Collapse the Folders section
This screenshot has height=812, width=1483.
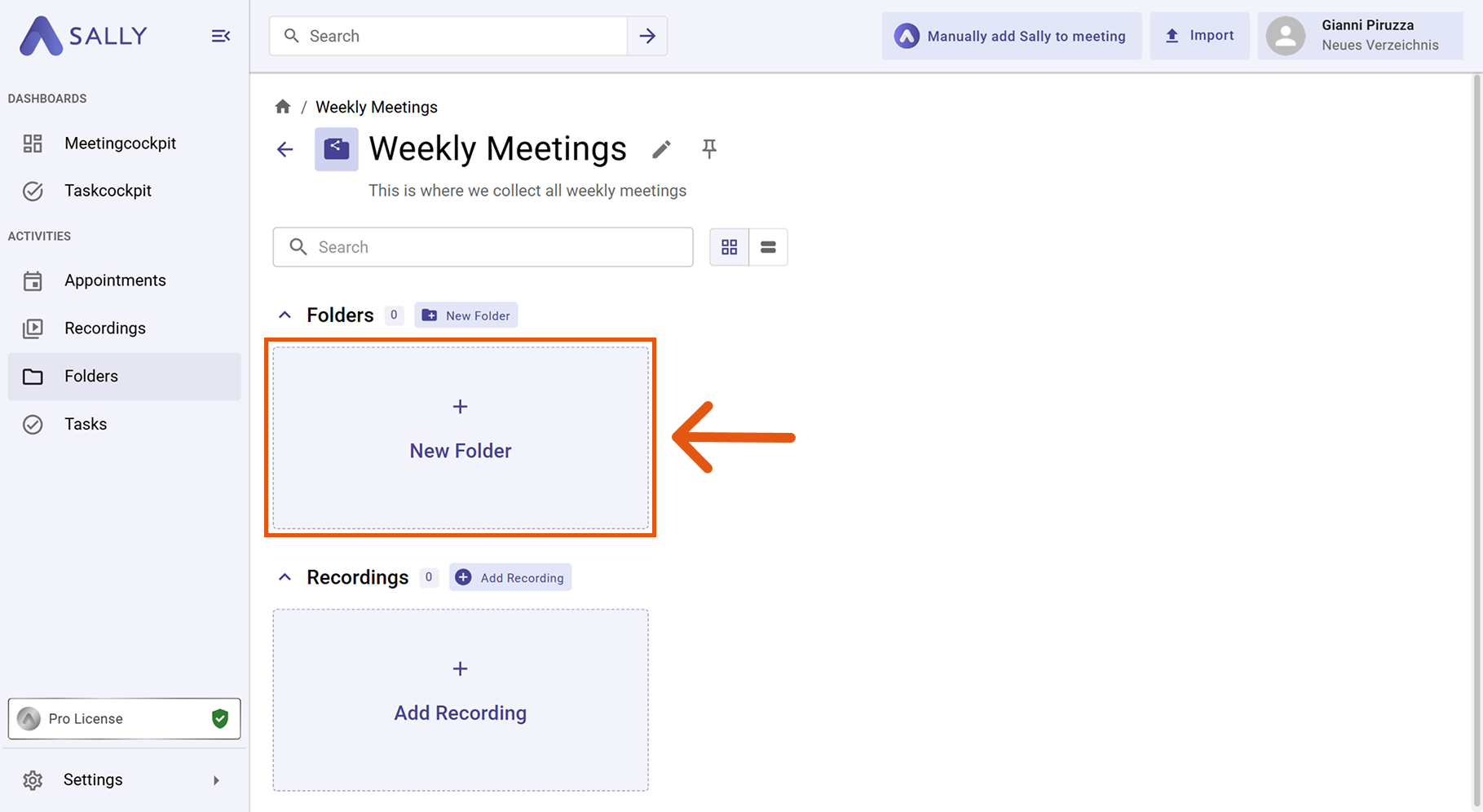click(285, 315)
